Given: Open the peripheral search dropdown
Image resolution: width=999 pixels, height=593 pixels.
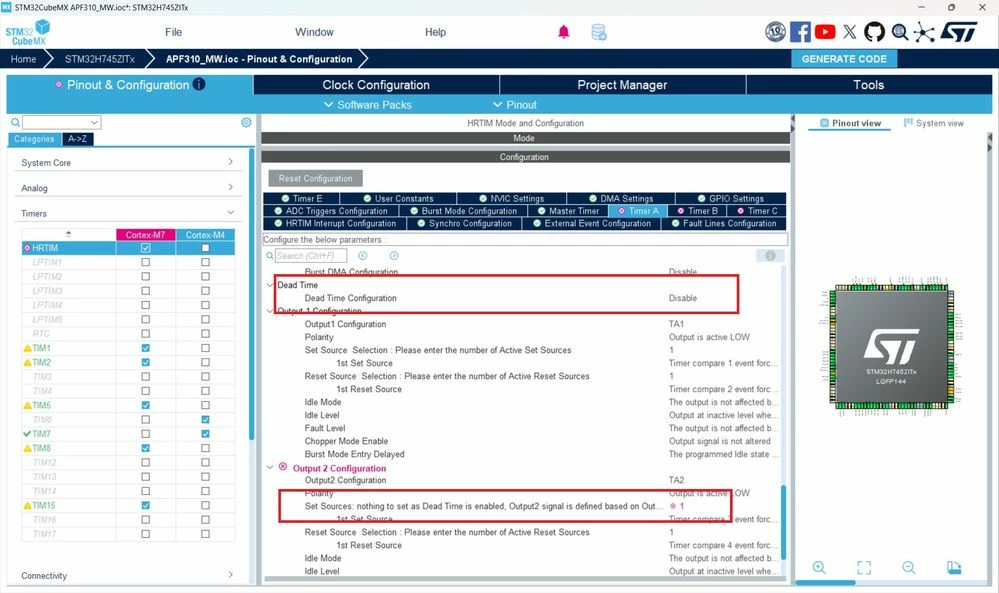Looking at the screenshot, I should pyautogui.click(x=94, y=122).
